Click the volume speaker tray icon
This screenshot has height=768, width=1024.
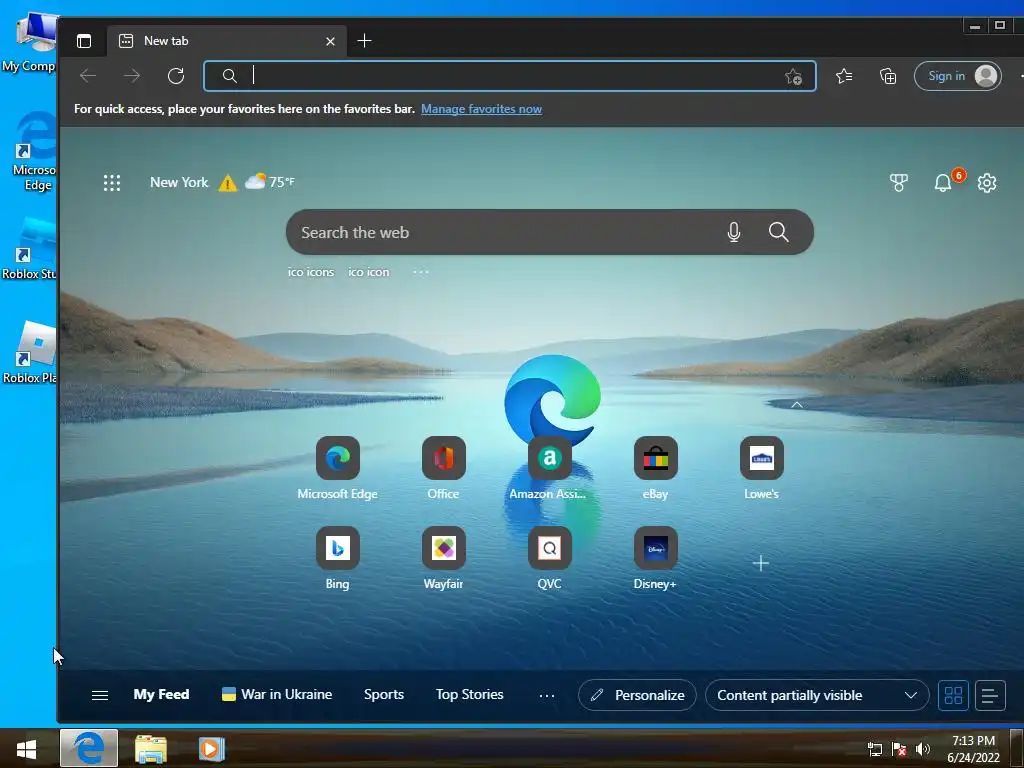[923, 749]
